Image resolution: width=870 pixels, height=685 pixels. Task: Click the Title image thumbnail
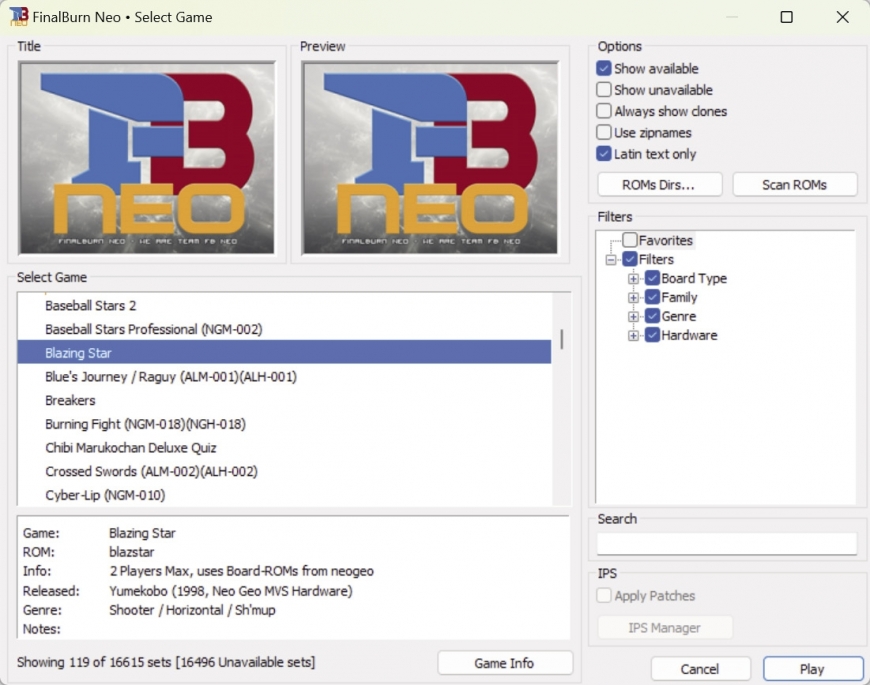[x=146, y=158]
